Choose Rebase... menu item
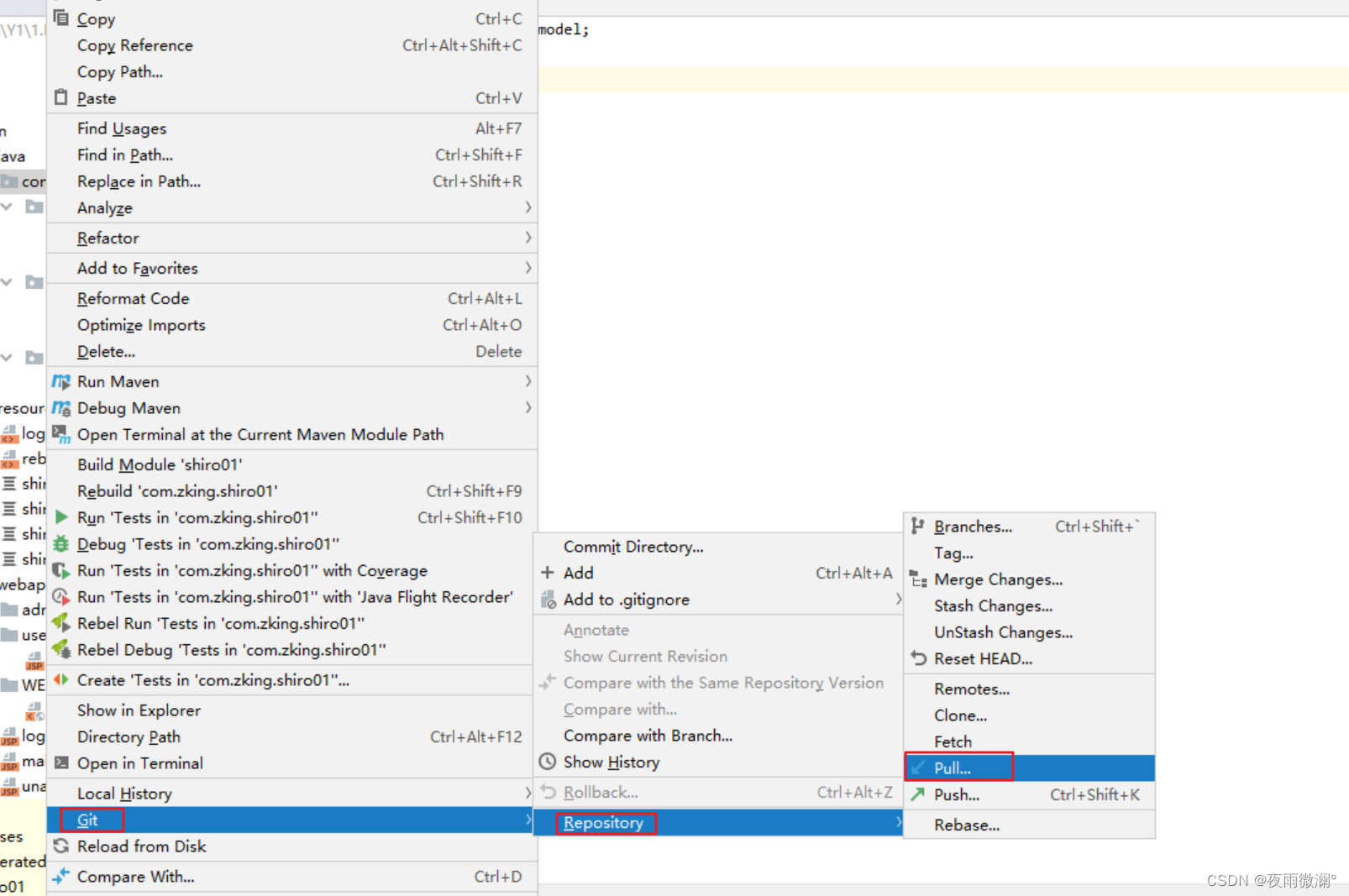 [1030, 825]
